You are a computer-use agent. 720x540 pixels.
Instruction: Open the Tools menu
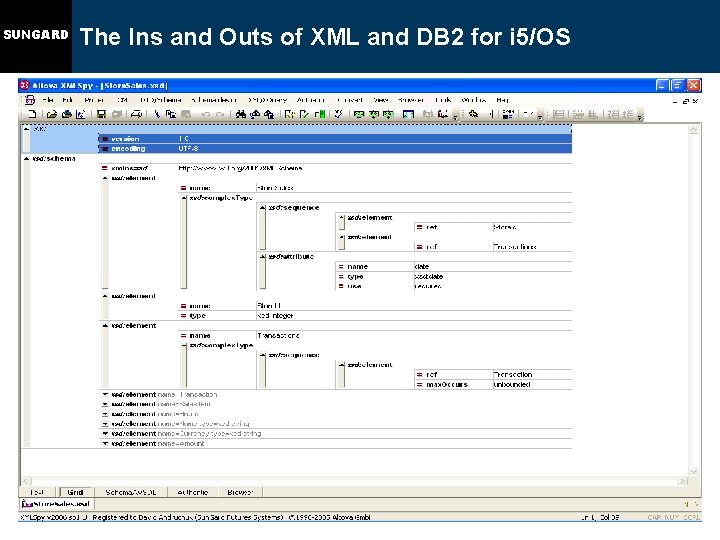(443, 100)
